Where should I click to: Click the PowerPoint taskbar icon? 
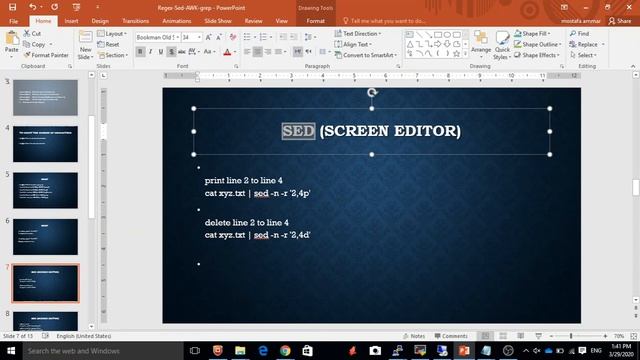pos(464,351)
